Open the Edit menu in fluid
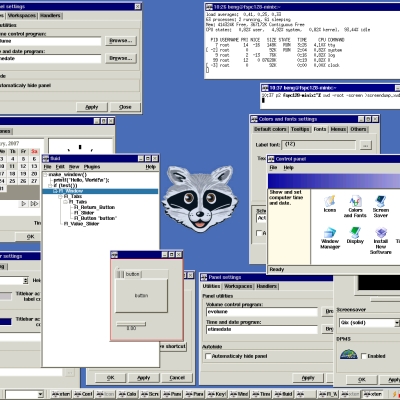Screen dimensions: 400x400 coord(60,167)
